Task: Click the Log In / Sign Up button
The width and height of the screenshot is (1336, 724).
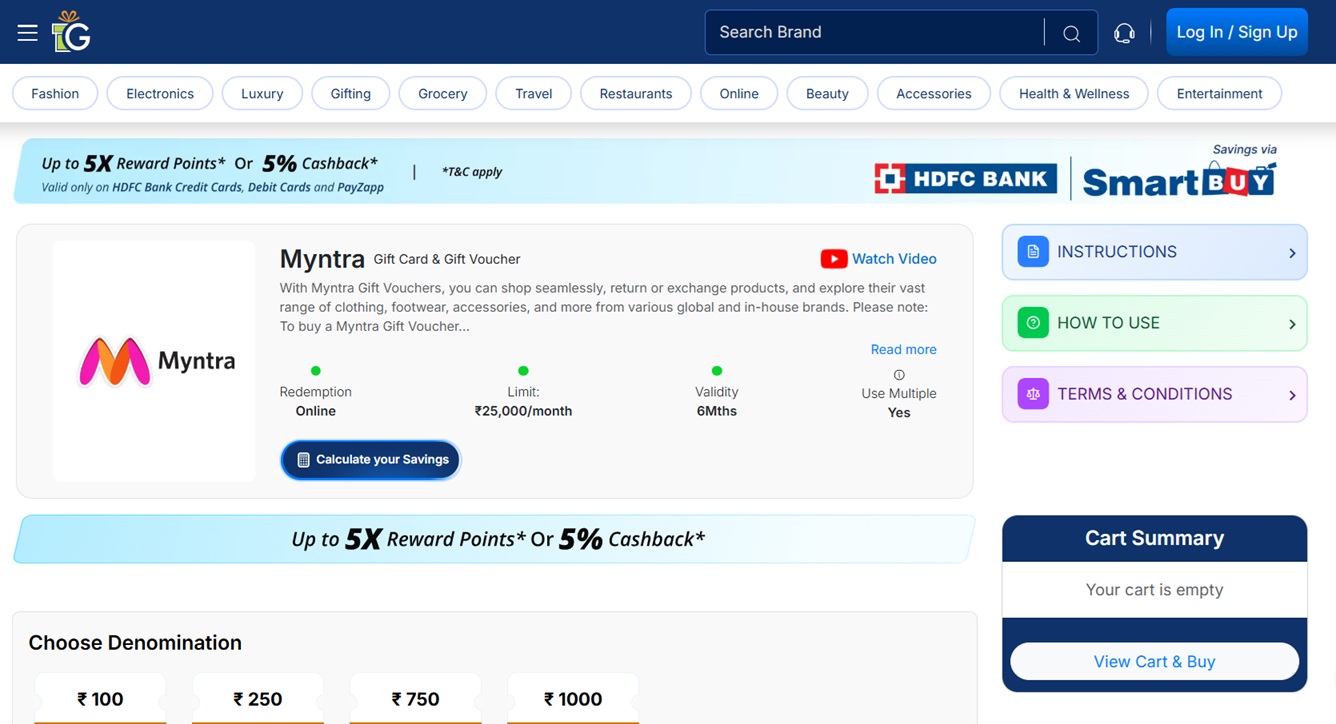Action: coord(1237,32)
